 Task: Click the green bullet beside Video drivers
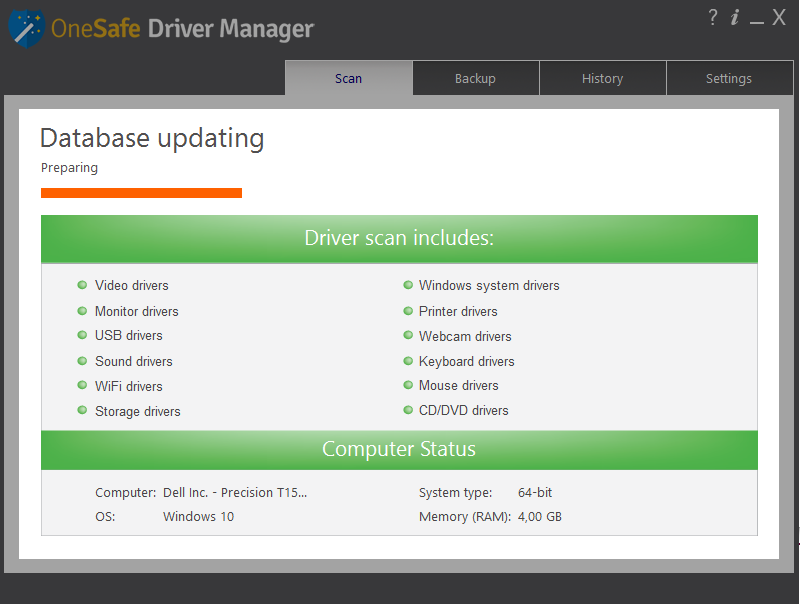tap(82, 285)
